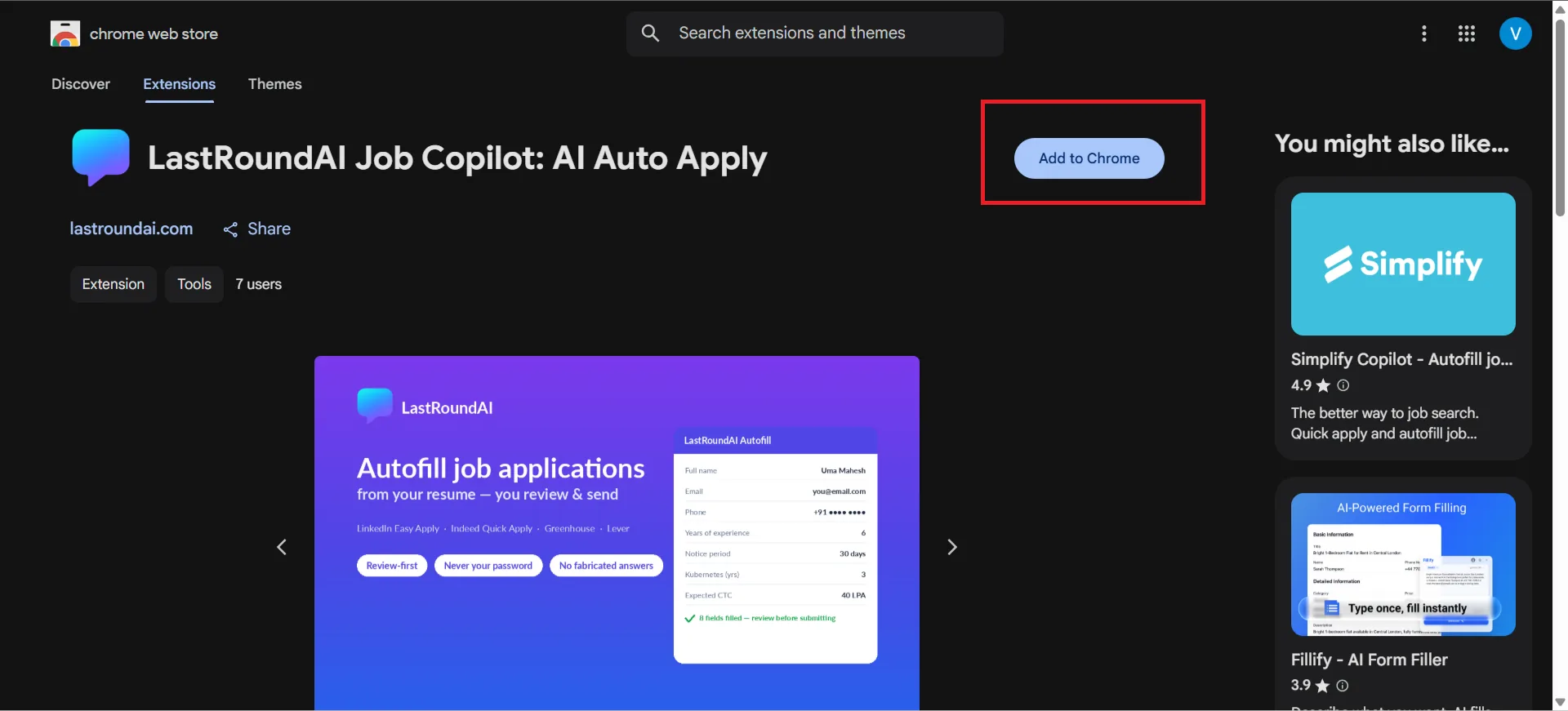Viewport: 1568px width, 711px height.
Task: Switch to the Discover tab
Action: coord(81,84)
